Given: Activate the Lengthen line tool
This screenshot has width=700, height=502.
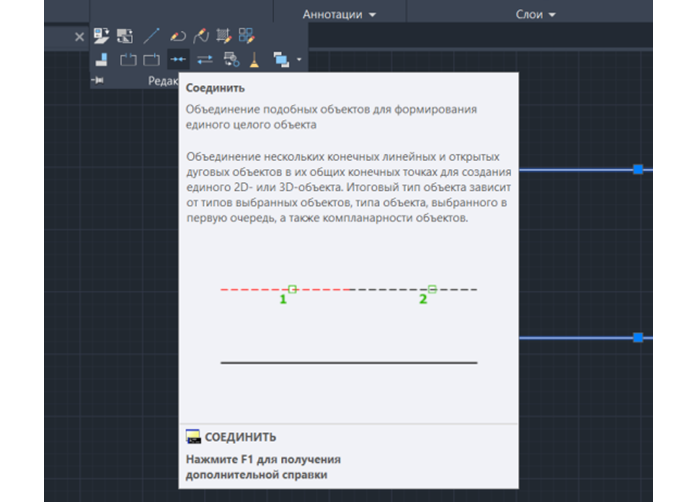Looking at the screenshot, I should [152, 36].
